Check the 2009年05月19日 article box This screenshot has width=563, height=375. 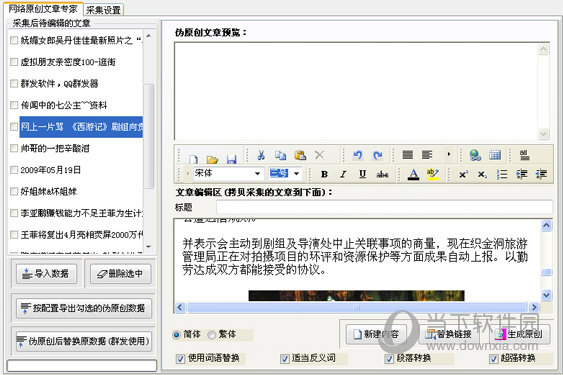[14, 170]
